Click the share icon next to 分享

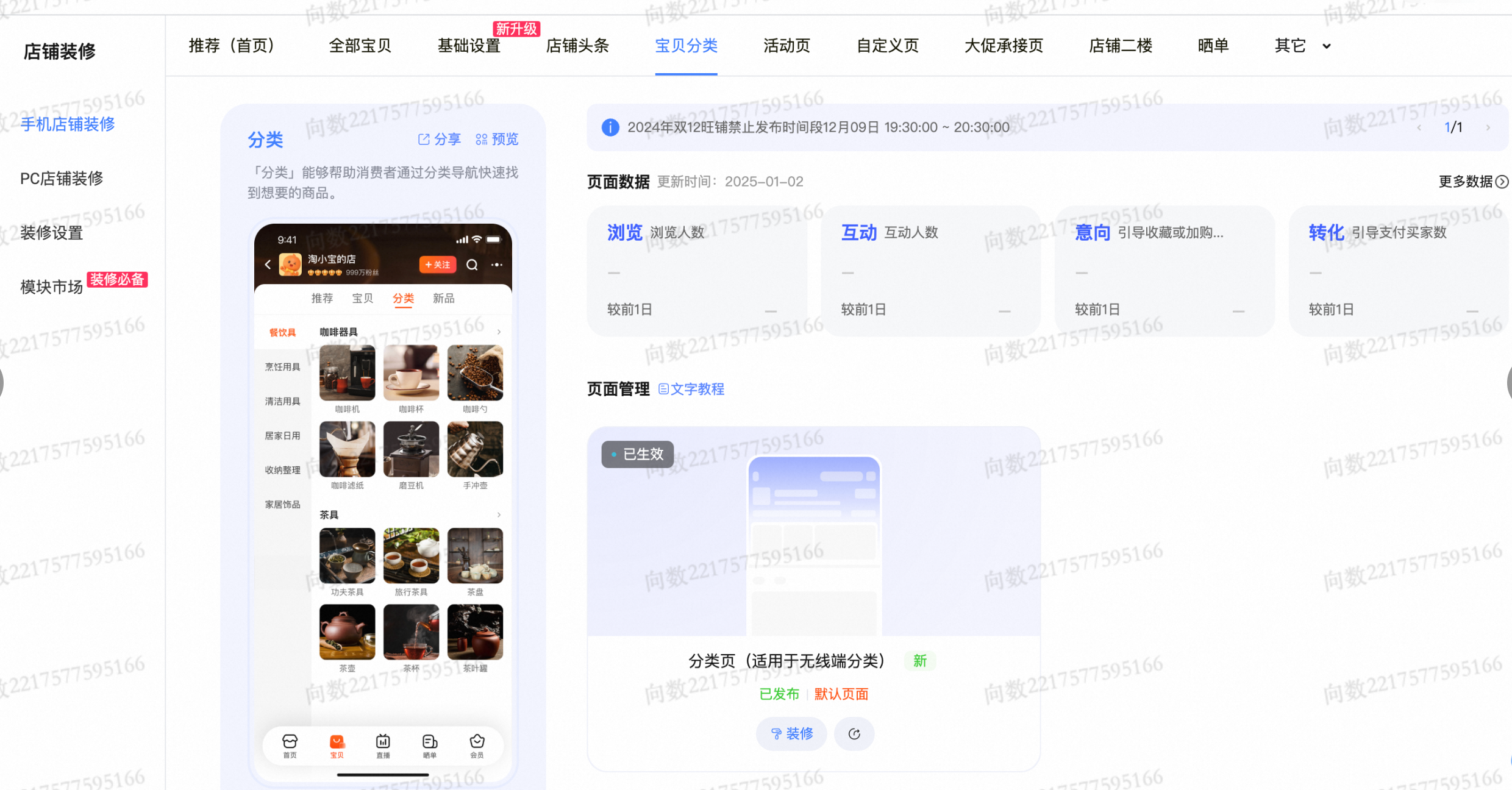pos(424,140)
